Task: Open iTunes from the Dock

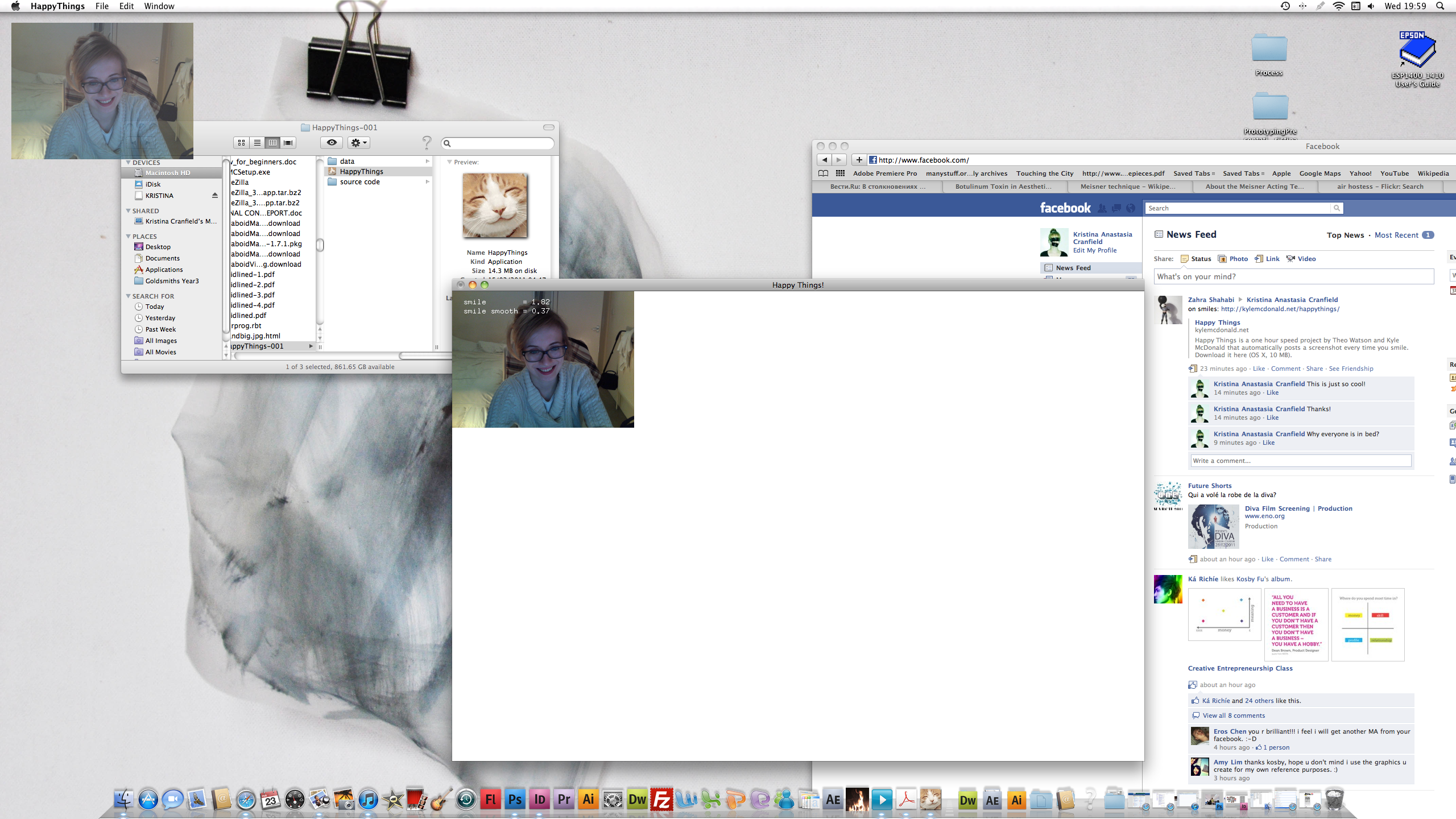Action: [368, 800]
